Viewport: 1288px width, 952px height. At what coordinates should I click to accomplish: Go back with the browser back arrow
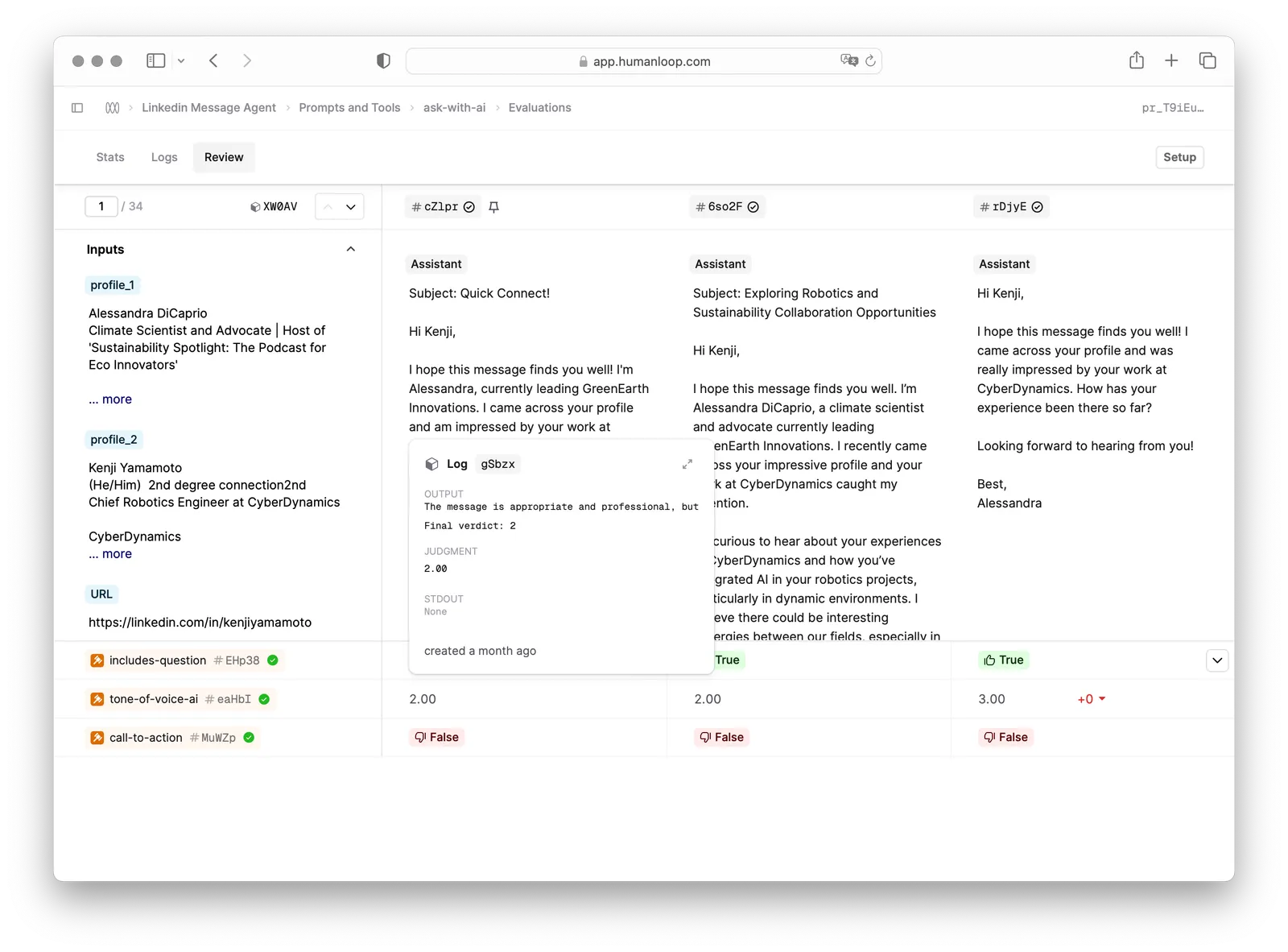pos(213,60)
